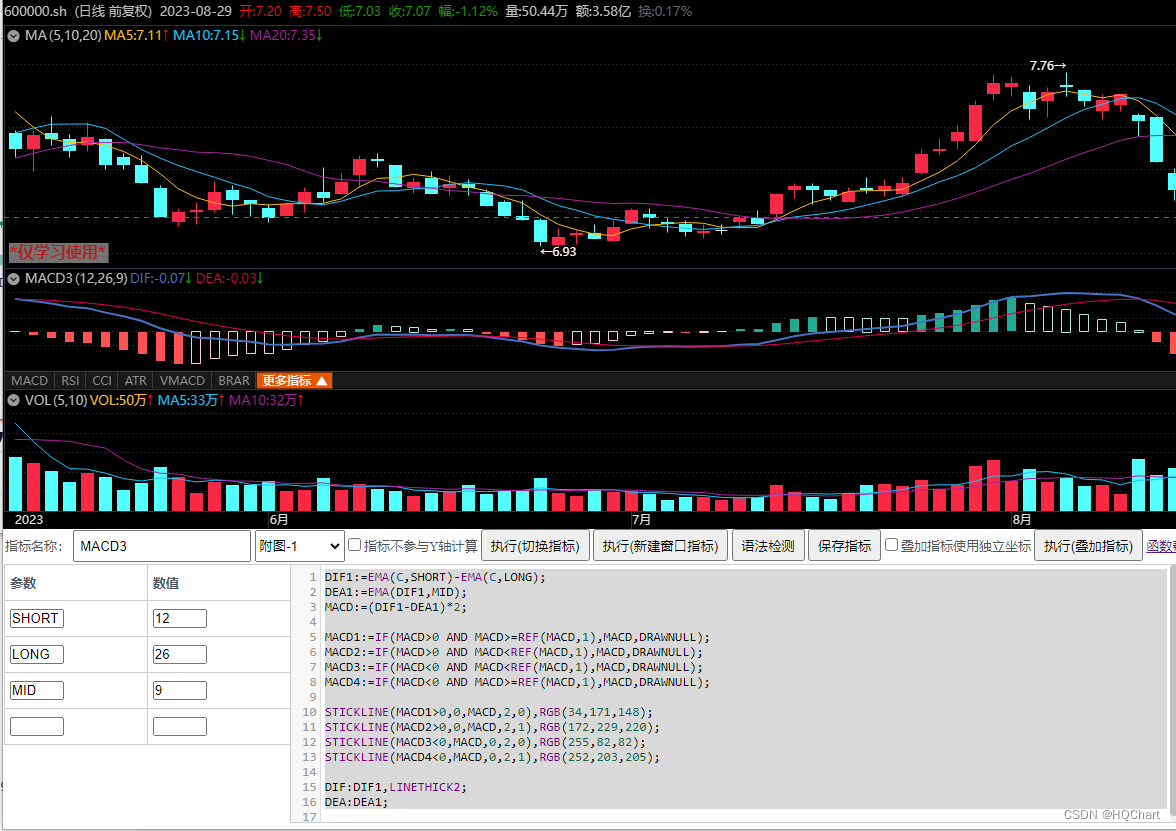Click 保存指标 save button
The image size is (1176, 831).
[x=844, y=546]
